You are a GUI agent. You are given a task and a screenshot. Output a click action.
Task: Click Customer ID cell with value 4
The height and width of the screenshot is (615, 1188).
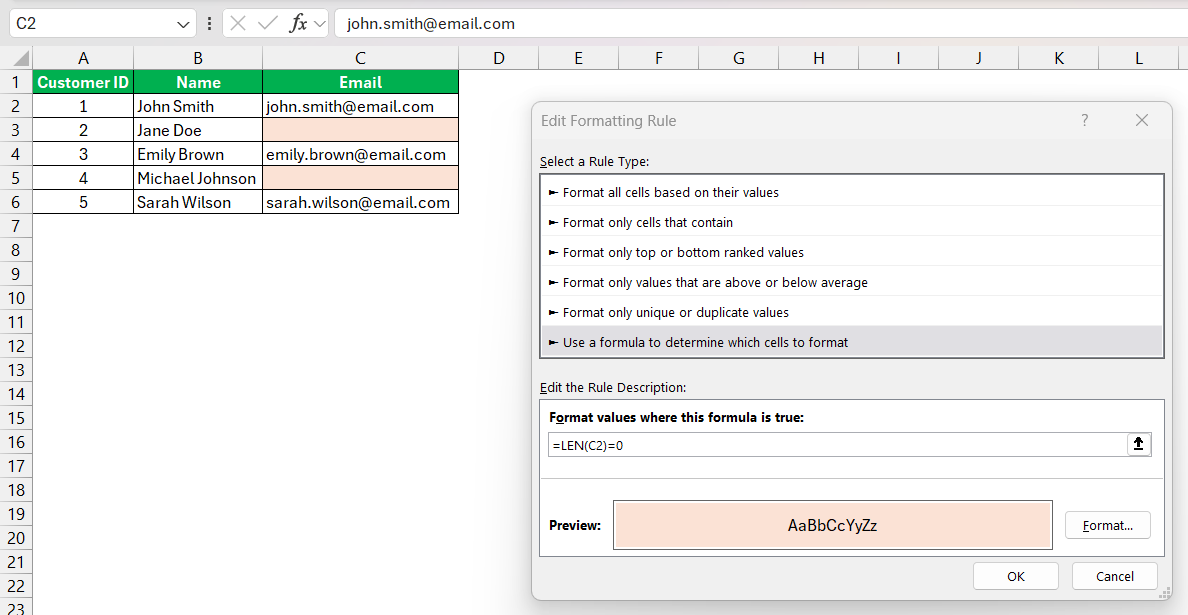coord(83,178)
